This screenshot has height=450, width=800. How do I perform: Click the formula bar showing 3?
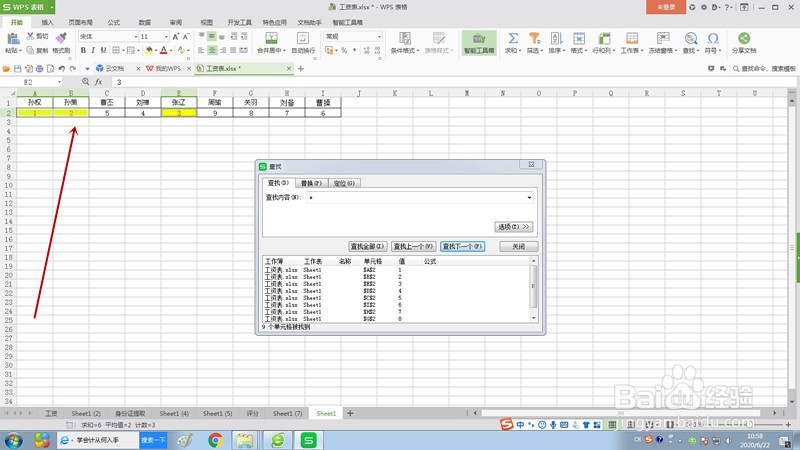[x=454, y=82]
